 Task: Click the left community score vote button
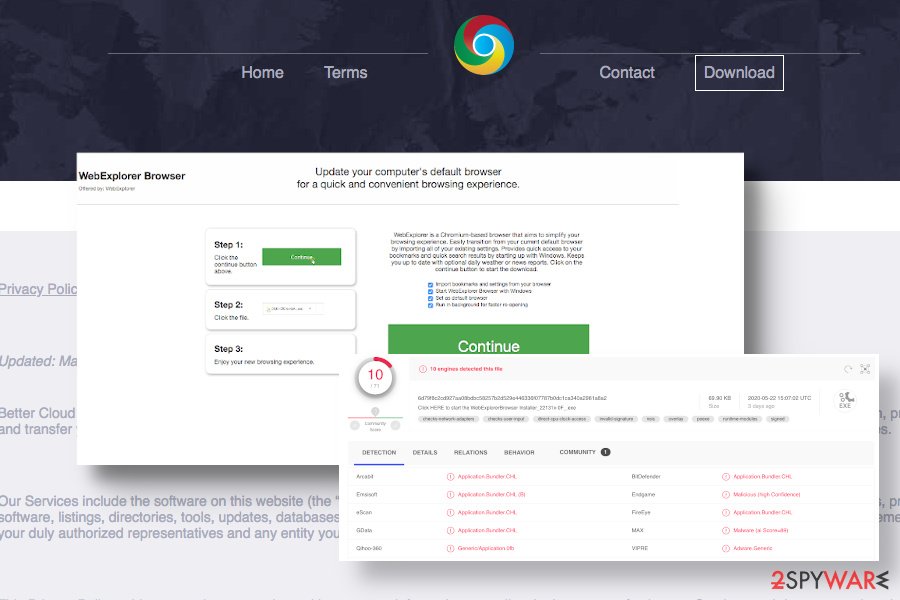[355, 425]
